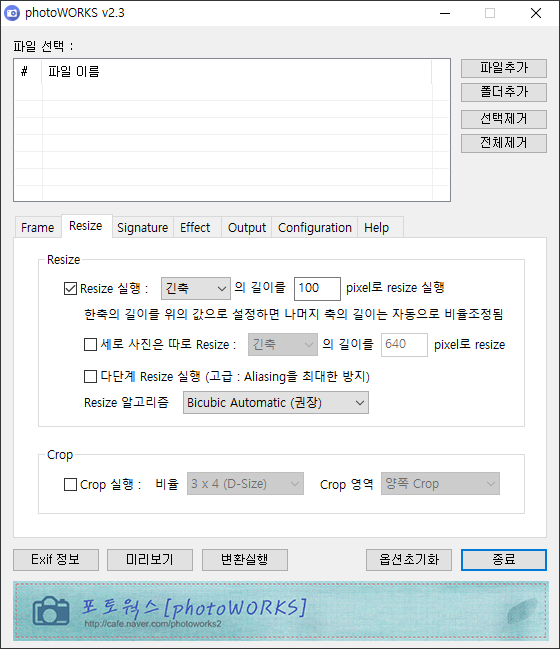Open the Signature tab
The width and height of the screenshot is (560, 649).
[x=143, y=227]
